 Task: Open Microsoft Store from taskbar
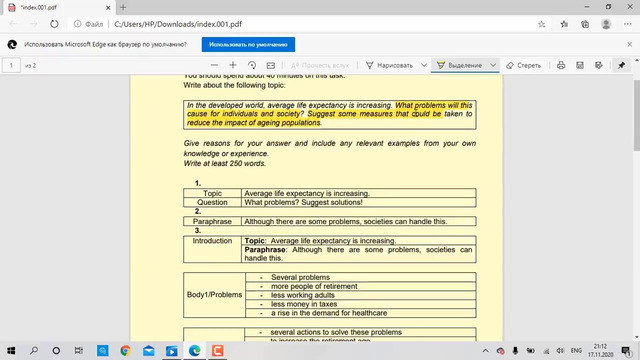(x=102, y=351)
